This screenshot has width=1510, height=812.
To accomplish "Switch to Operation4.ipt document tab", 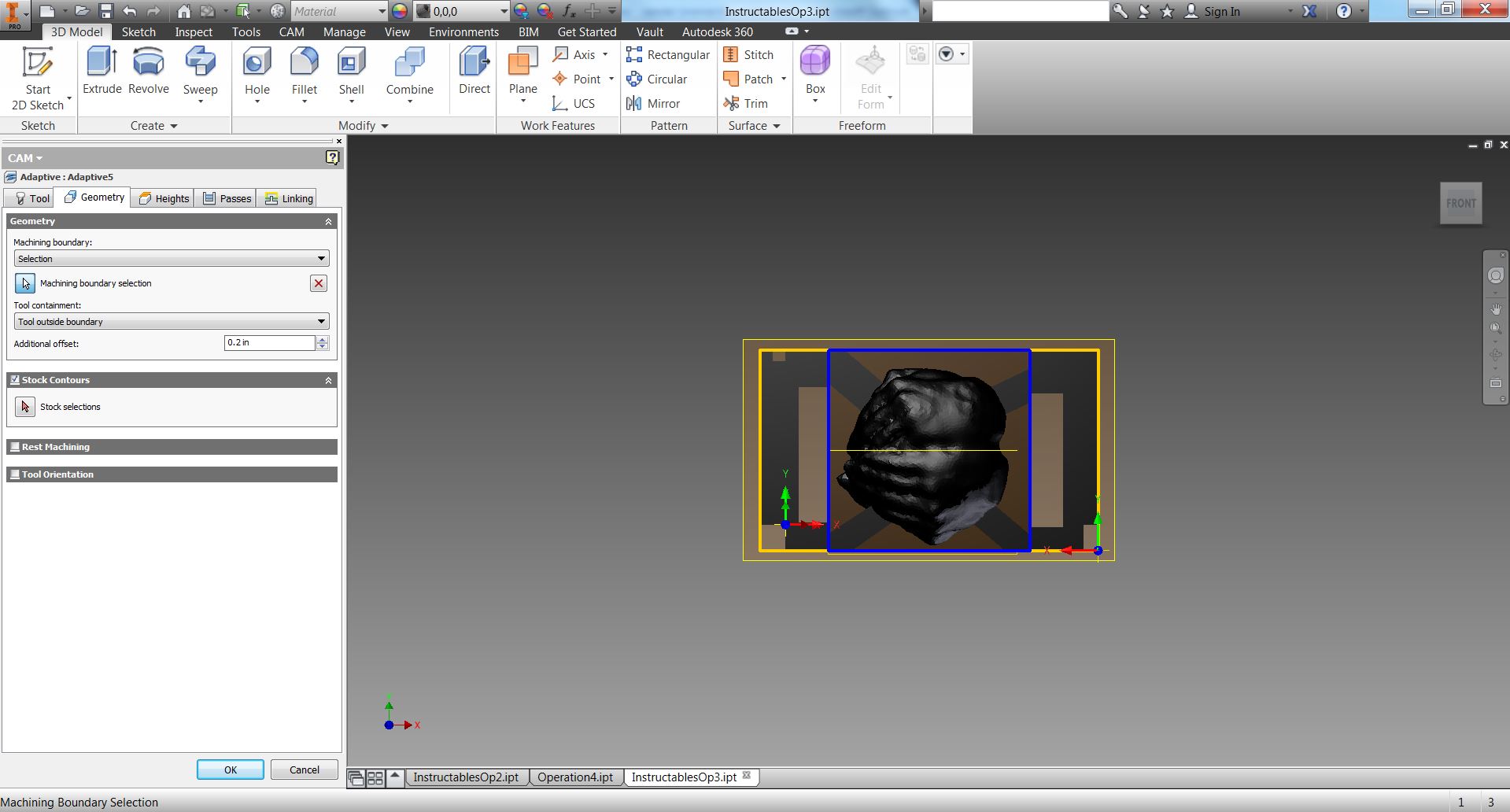I will click(x=575, y=777).
